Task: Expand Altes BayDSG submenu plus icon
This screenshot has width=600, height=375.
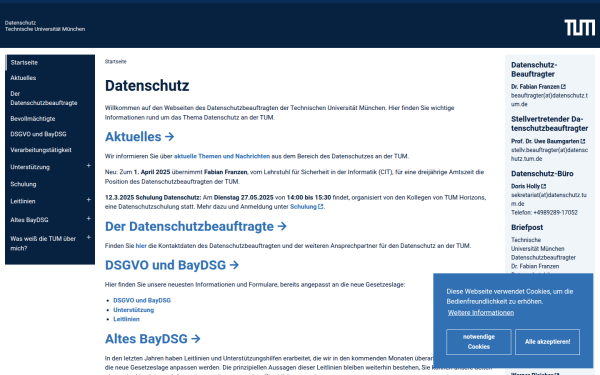Action: click(x=88, y=218)
